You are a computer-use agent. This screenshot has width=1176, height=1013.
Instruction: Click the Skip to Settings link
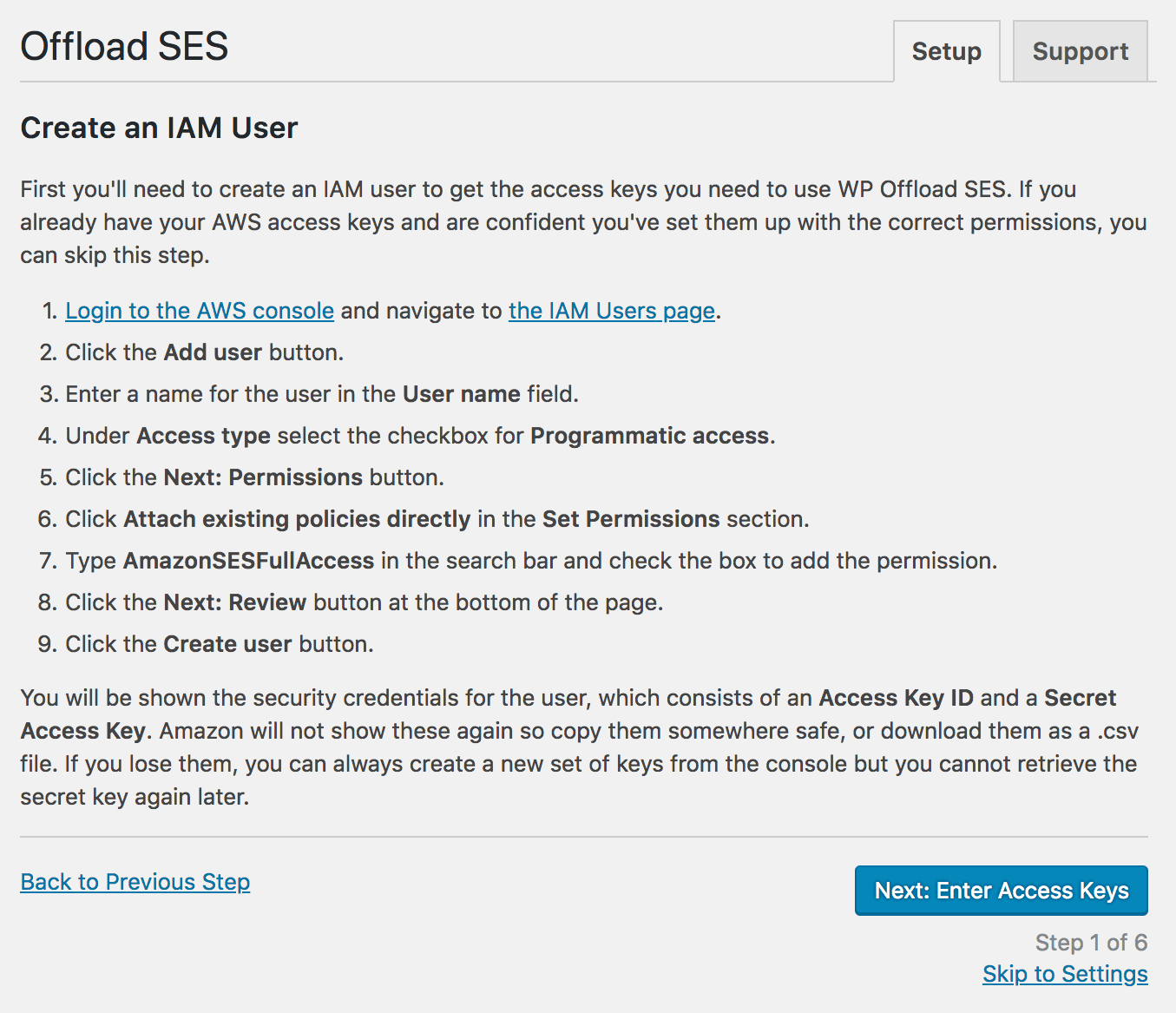(x=1064, y=974)
